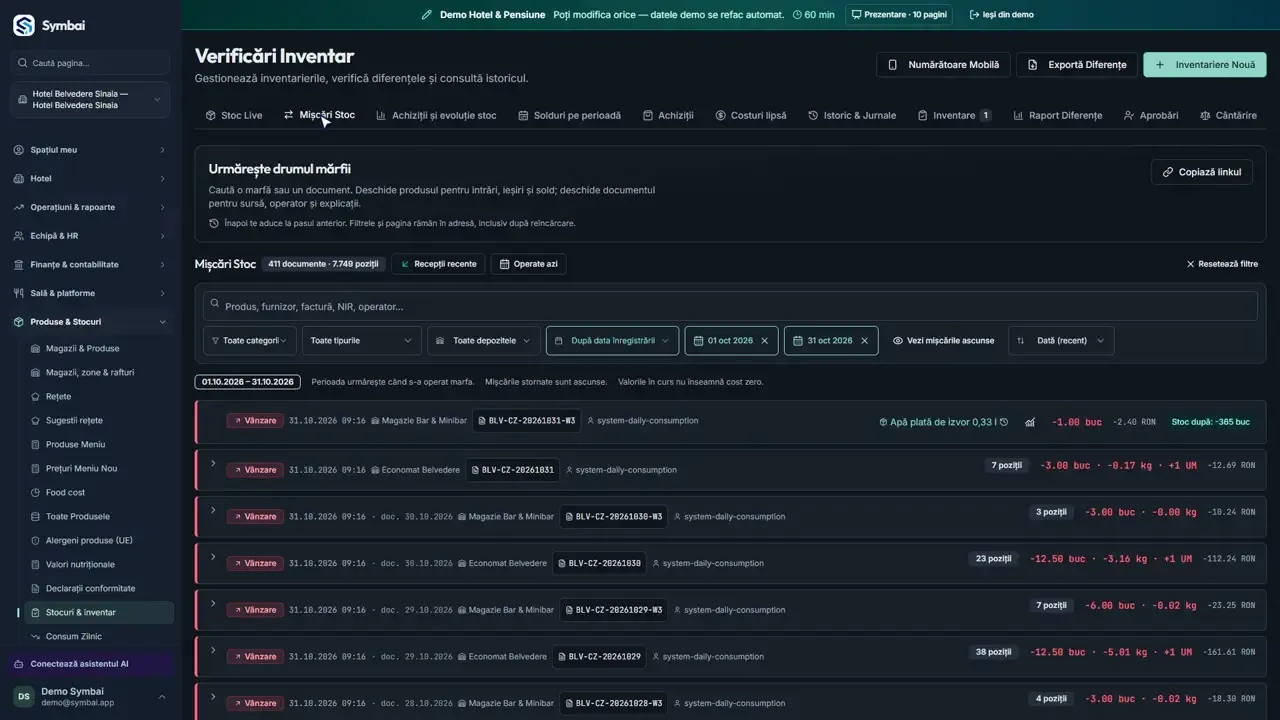
Task: Open Magazii & Produse in the sidebar
Action: pos(82,349)
